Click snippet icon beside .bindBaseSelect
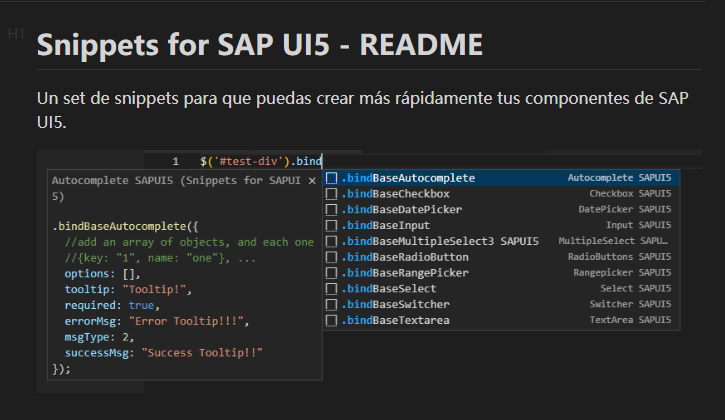The height and width of the screenshot is (420, 725). (331, 289)
